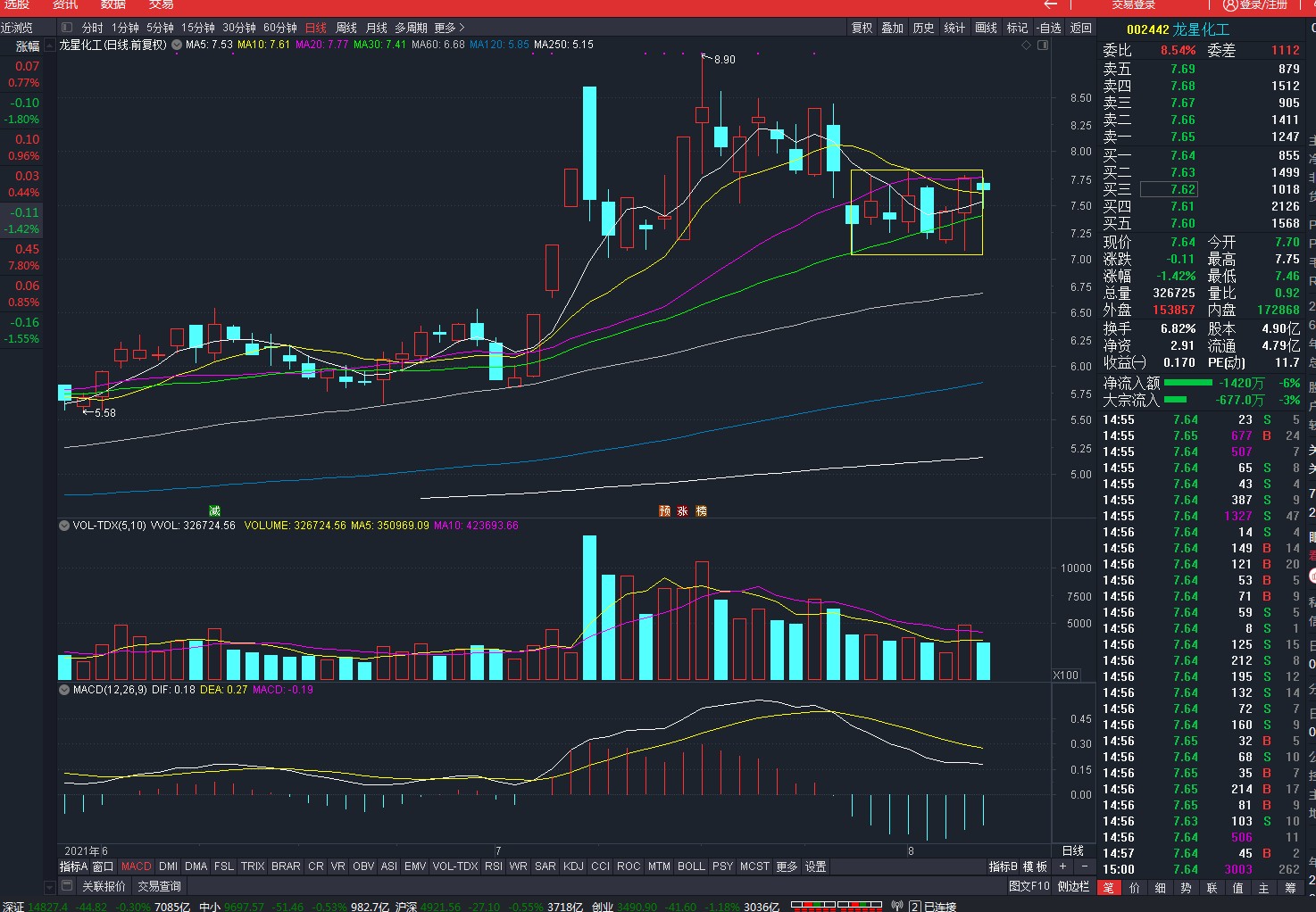This screenshot has width=1316, height=912.
Task: Toggle the 侧边栏 sidebar
Action: click(1074, 886)
